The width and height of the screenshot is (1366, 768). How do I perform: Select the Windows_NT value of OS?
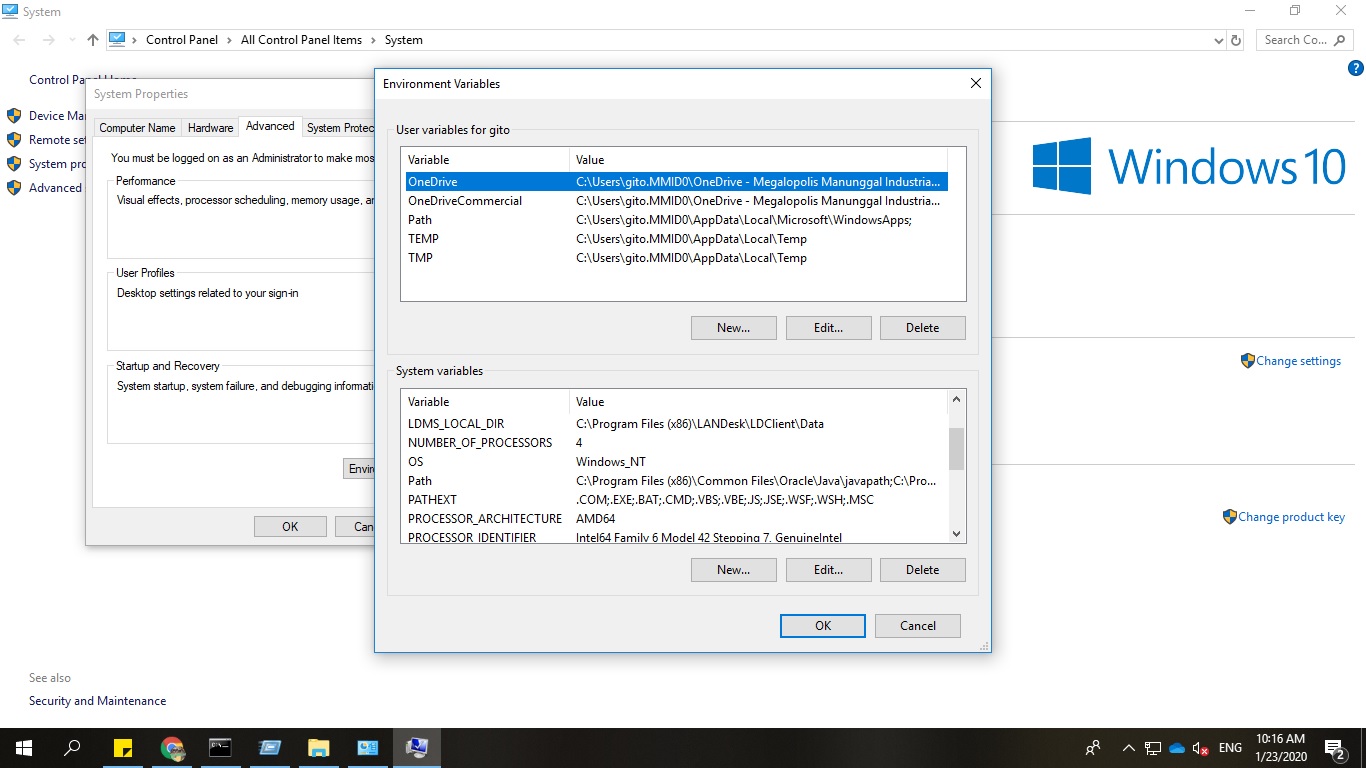click(x=611, y=462)
